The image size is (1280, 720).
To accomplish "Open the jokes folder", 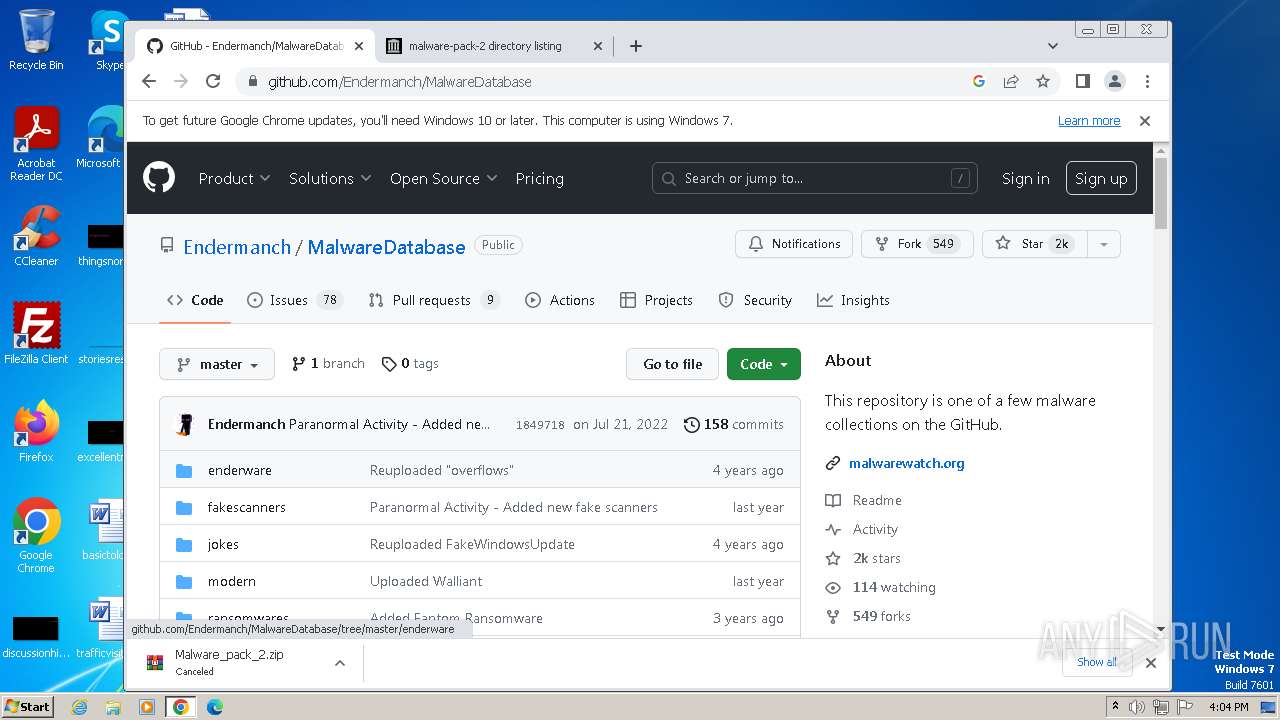I will tap(223, 544).
